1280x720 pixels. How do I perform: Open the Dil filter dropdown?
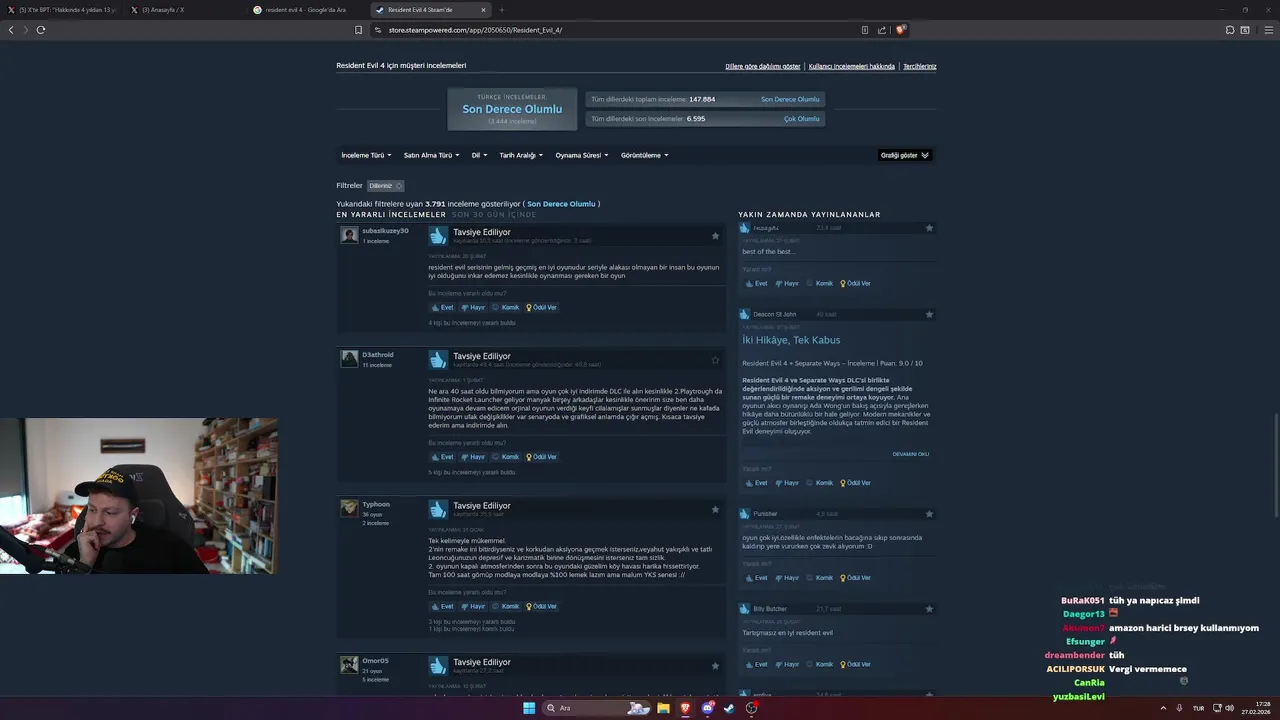[479, 155]
